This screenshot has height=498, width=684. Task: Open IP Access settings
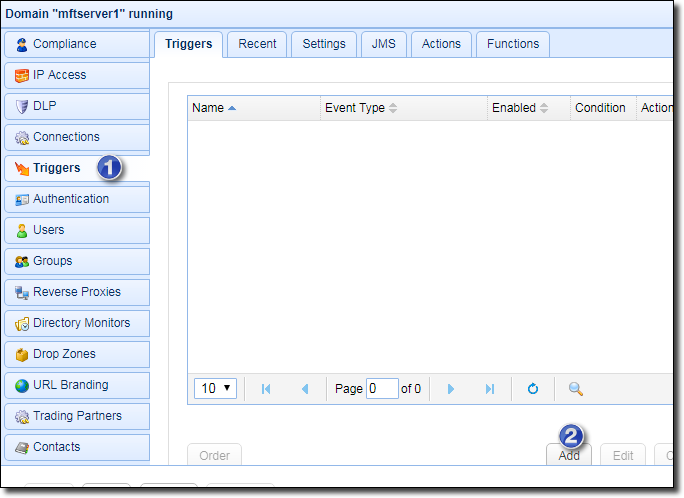(76, 75)
